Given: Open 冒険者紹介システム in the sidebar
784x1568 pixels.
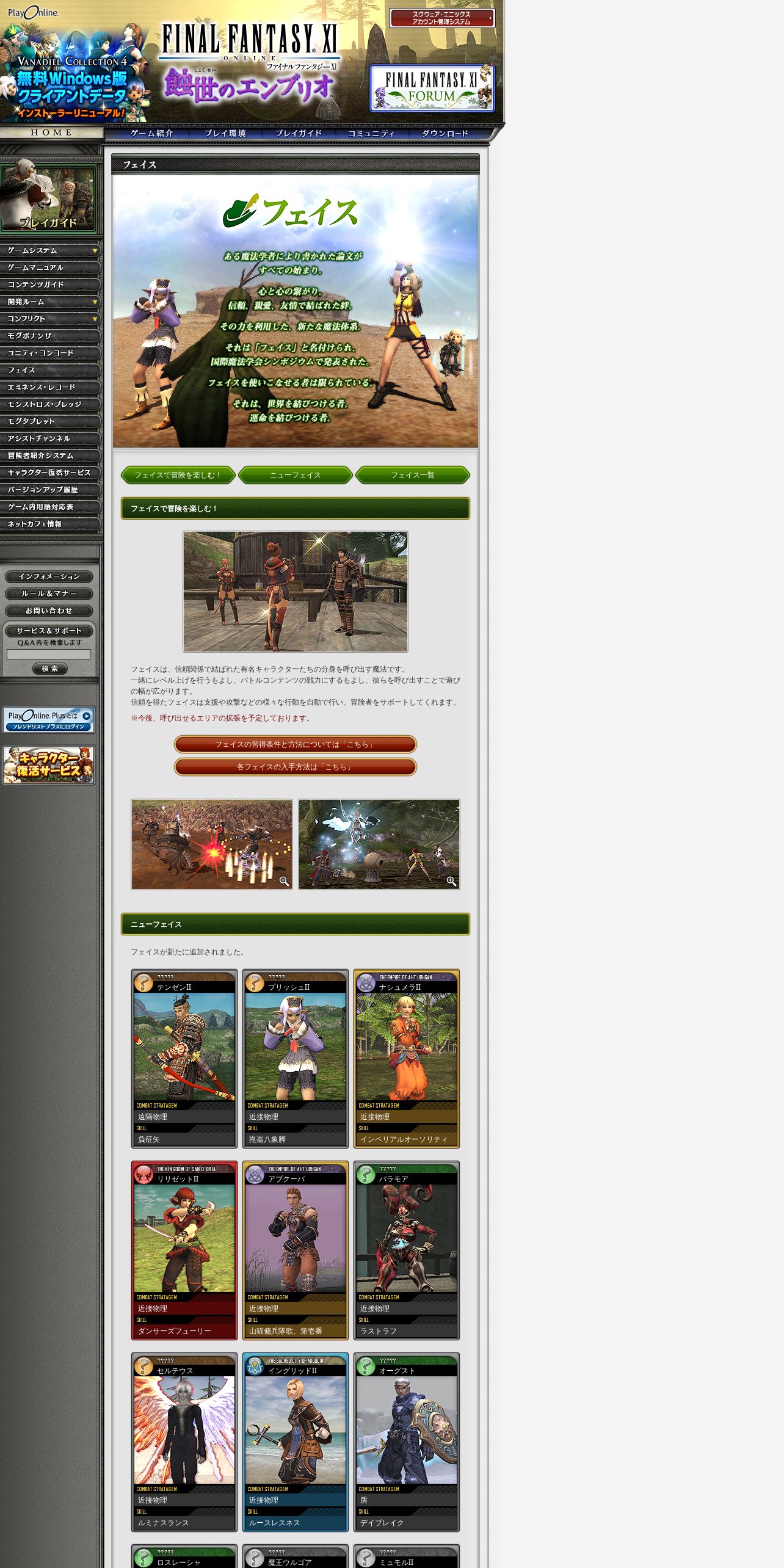Looking at the screenshot, I should click(50, 456).
